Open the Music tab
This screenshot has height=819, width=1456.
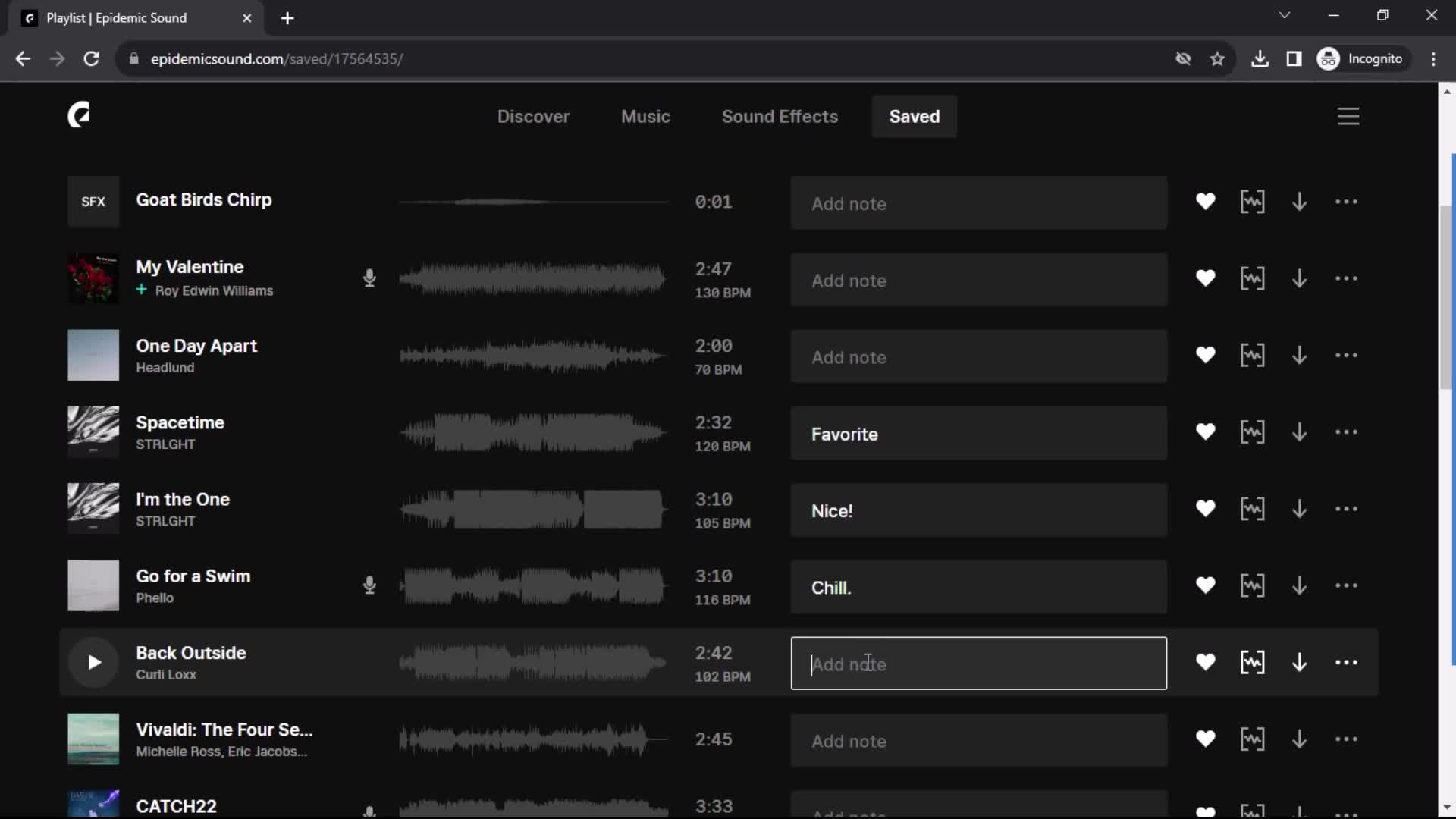pos(645,116)
